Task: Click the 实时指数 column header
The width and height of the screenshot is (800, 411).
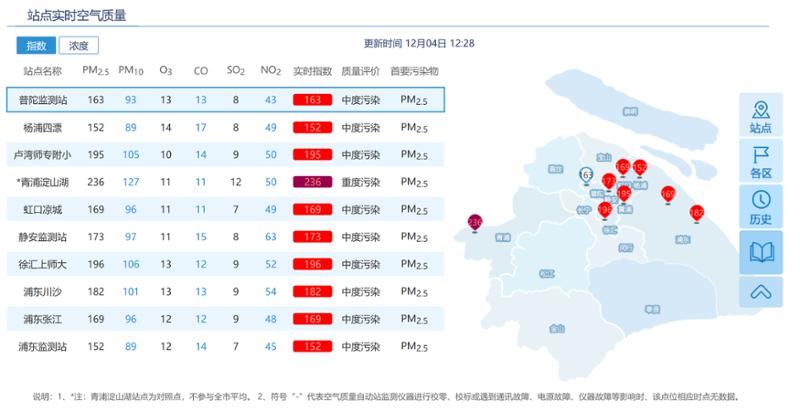Action: [x=311, y=72]
